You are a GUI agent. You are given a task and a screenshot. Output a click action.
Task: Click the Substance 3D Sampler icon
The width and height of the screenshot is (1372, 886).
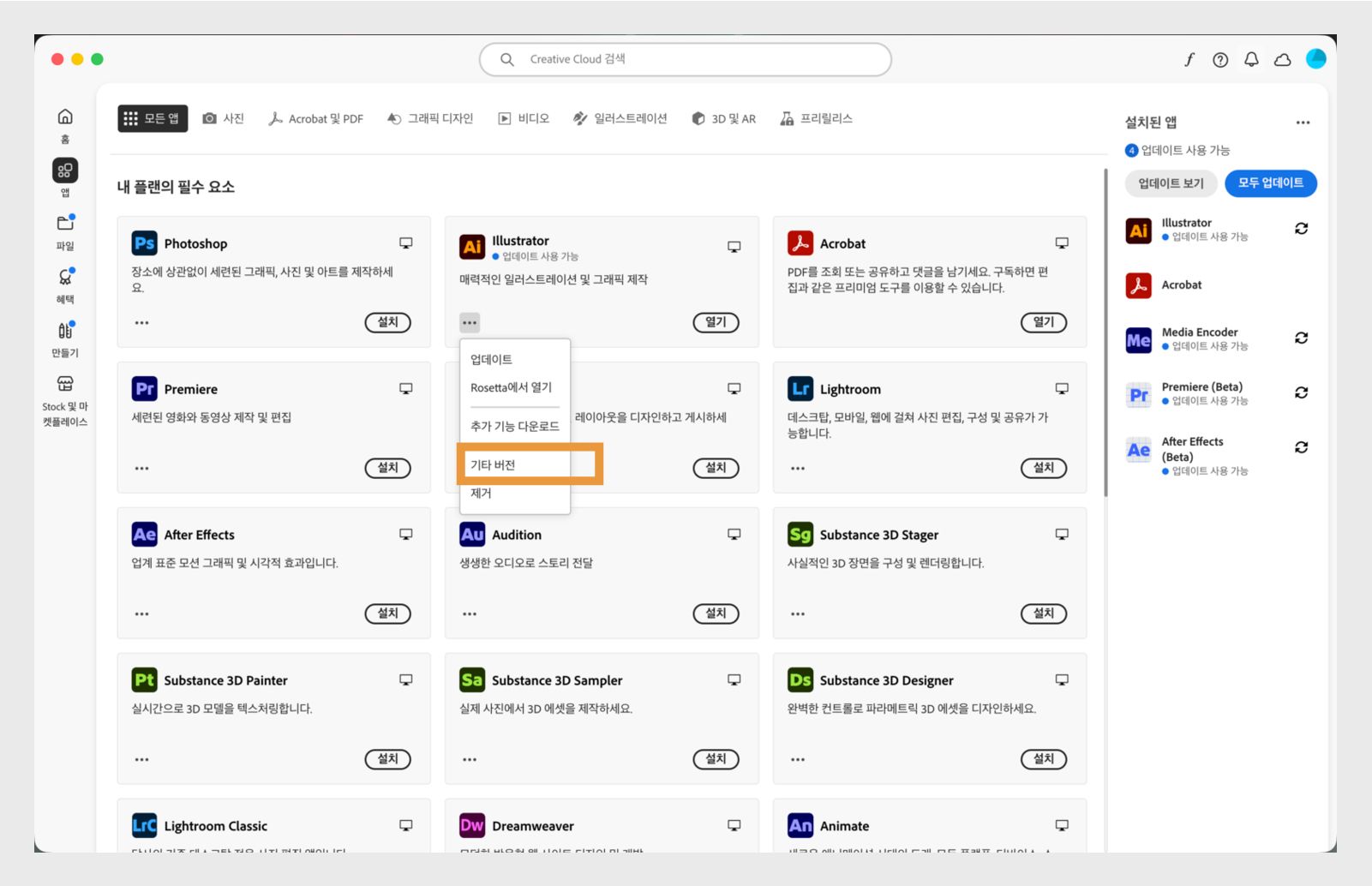pos(472,680)
